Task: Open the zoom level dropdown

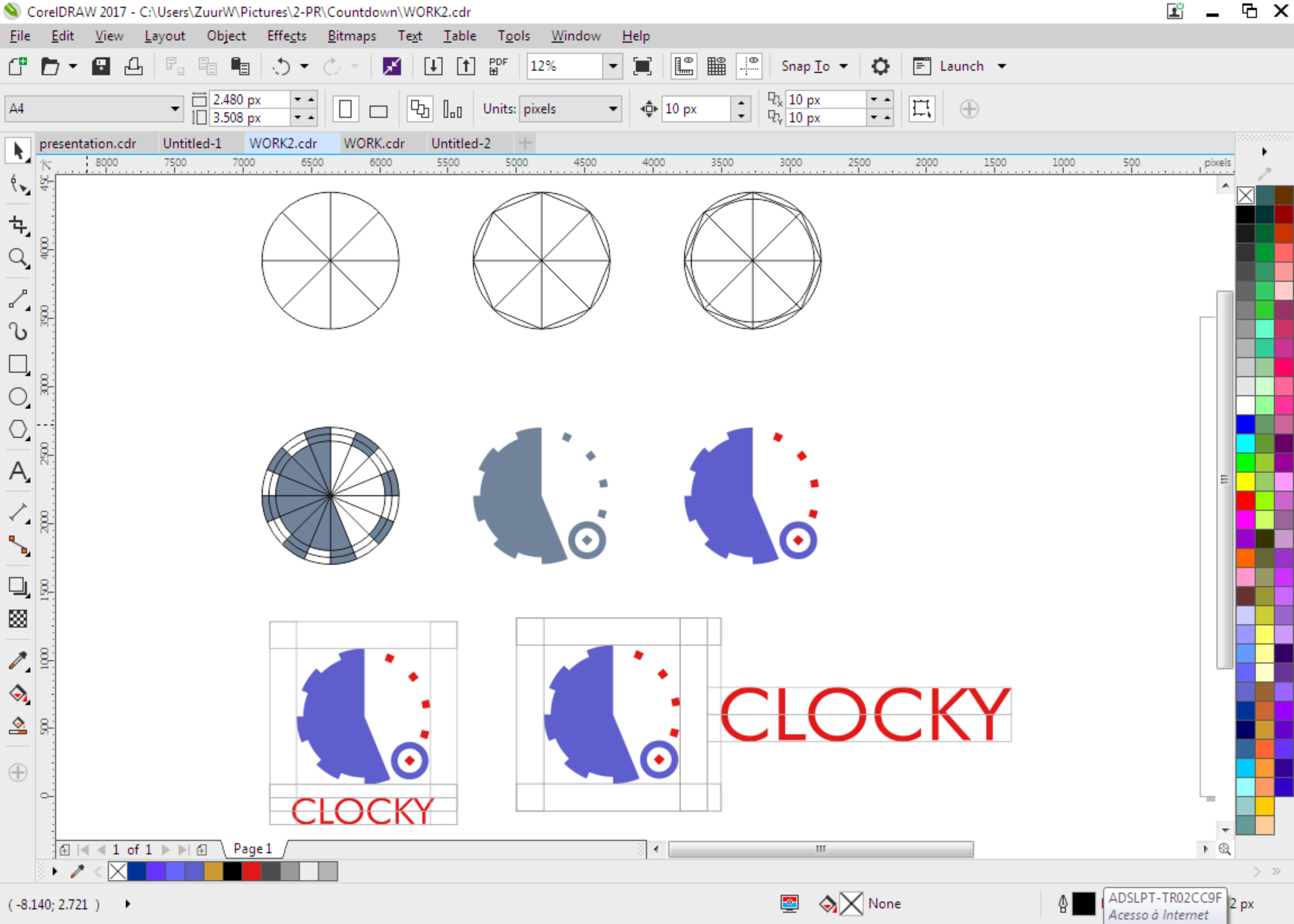Action: coord(613,66)
